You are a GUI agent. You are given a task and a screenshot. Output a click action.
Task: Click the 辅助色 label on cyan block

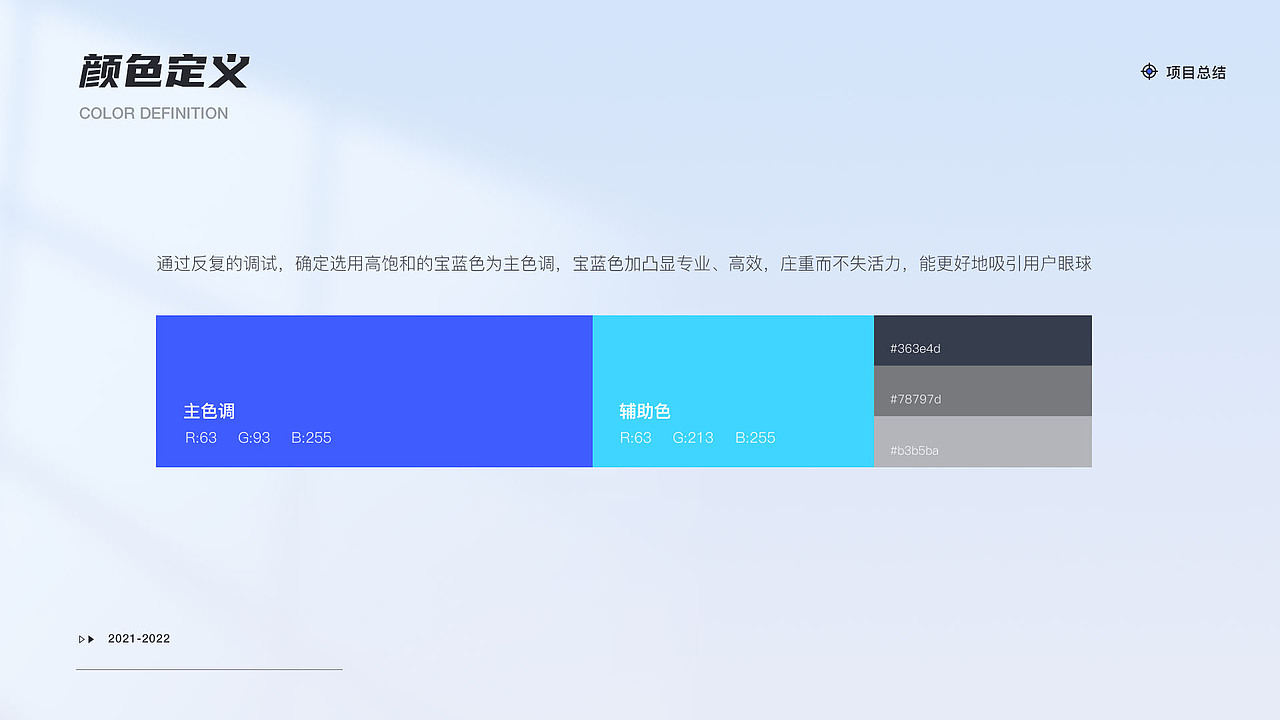(644, 410)
